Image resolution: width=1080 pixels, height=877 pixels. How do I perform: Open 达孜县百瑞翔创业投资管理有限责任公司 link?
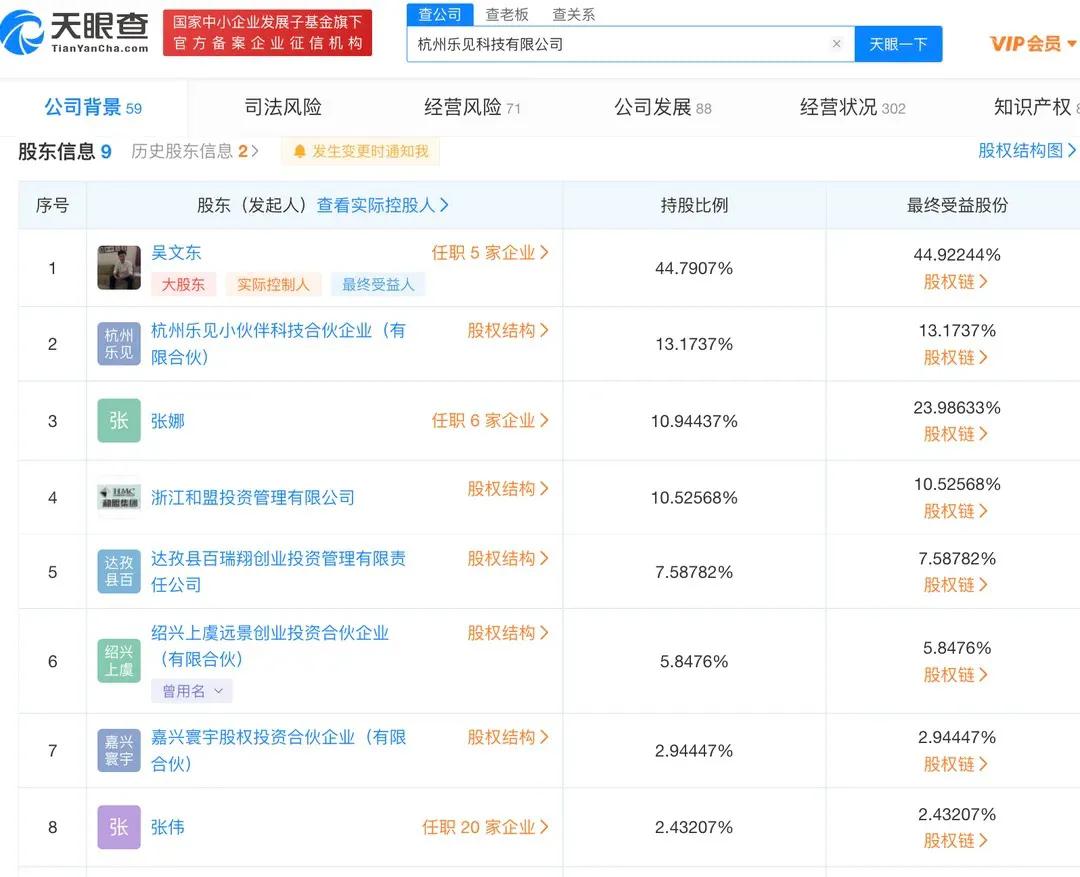coord(278,571)
